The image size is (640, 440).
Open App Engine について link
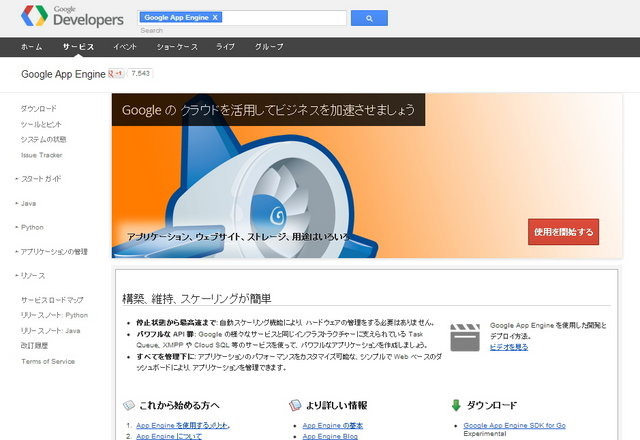point(169,436)
